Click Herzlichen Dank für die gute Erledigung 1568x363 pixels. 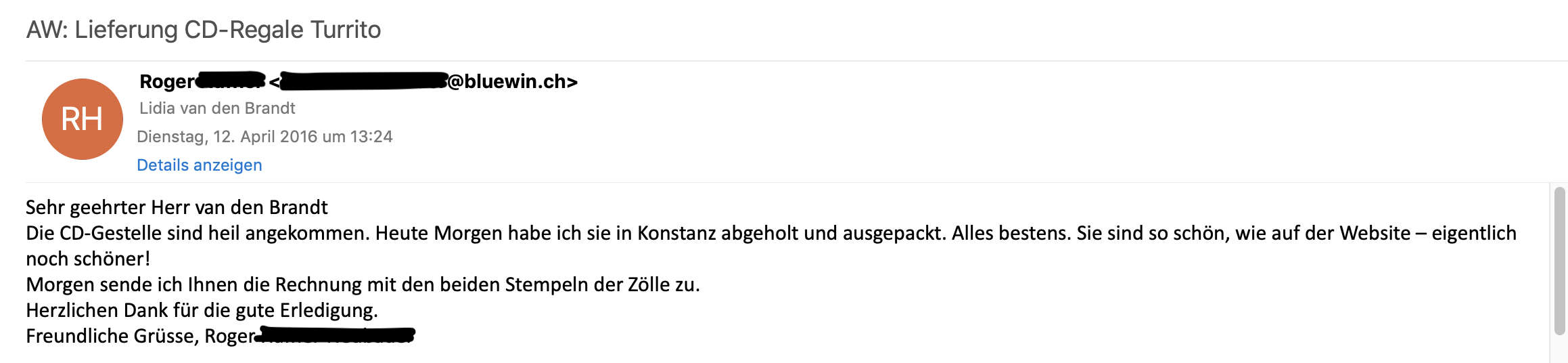point(202,310)
